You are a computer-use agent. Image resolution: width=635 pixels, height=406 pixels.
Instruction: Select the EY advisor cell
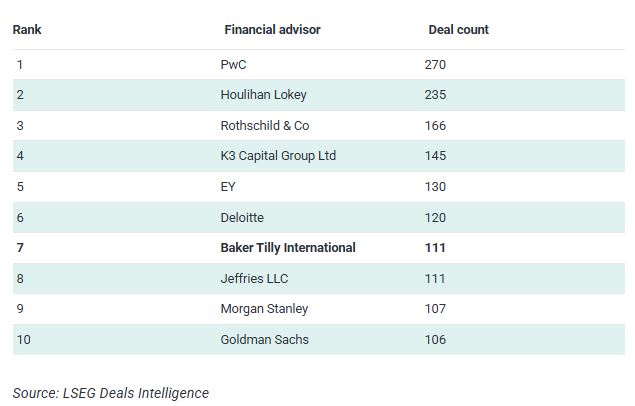pyautogui.click(x=228, y=187)
